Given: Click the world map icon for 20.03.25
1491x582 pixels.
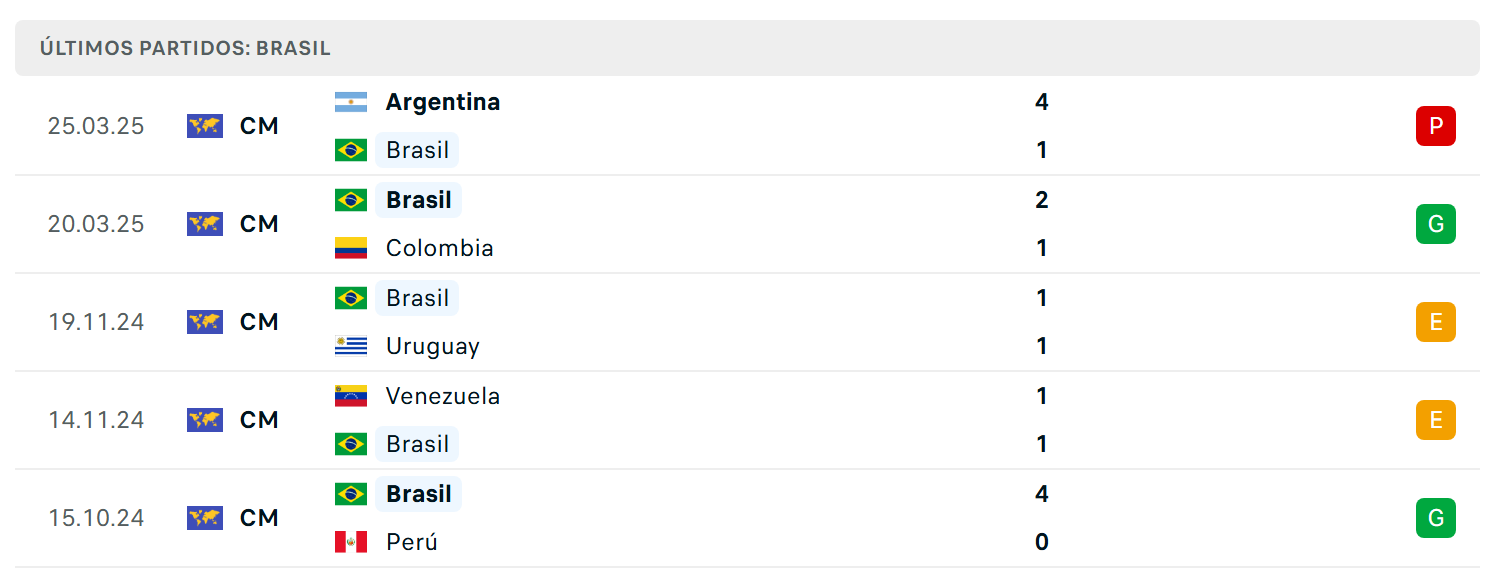Looking at the screenshot, I should click(205, 224).
